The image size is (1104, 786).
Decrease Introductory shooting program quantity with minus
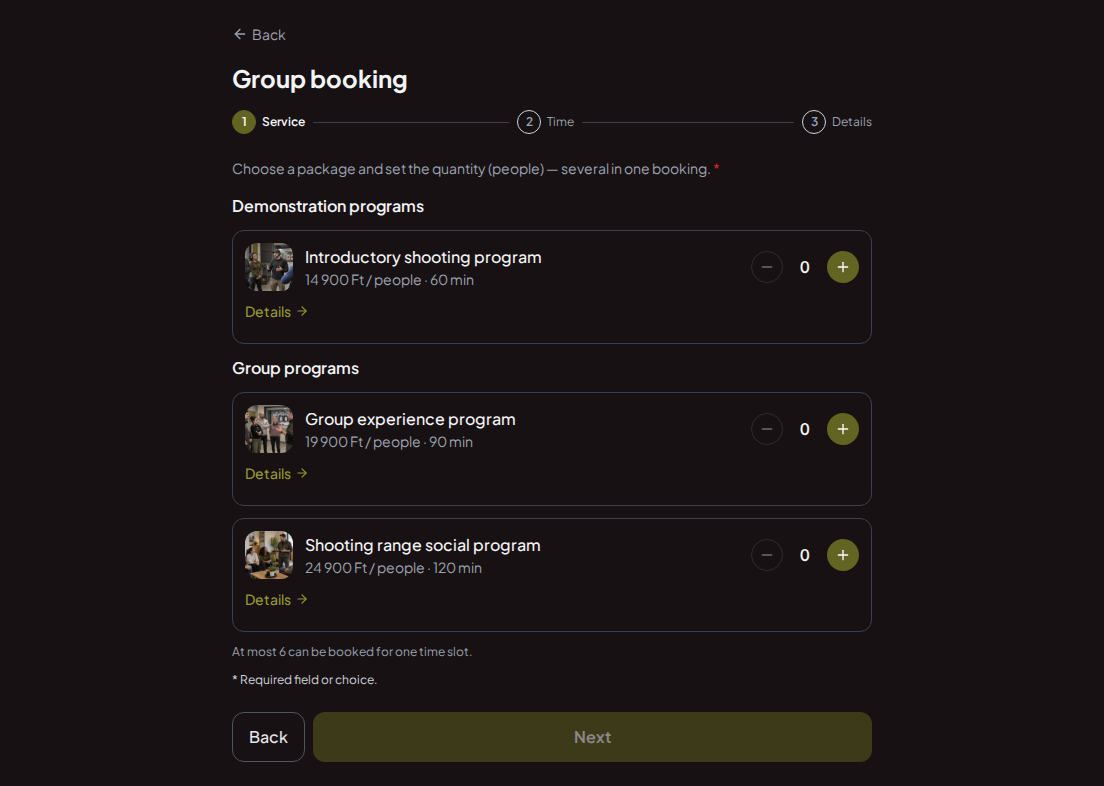click(x=767, y=267)
